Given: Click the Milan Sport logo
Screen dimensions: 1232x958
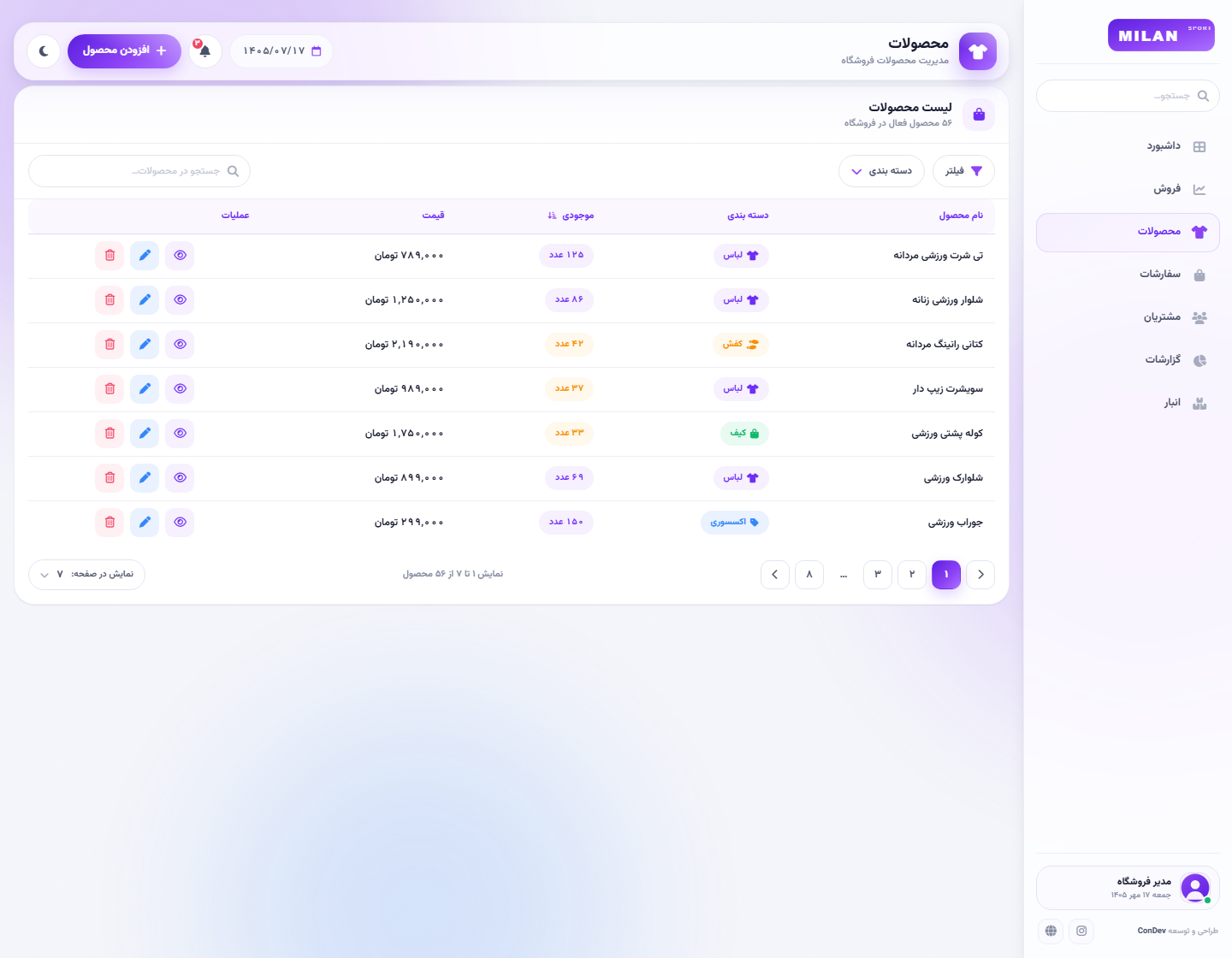Looking at the screenshot, I should coord(1161,35).
